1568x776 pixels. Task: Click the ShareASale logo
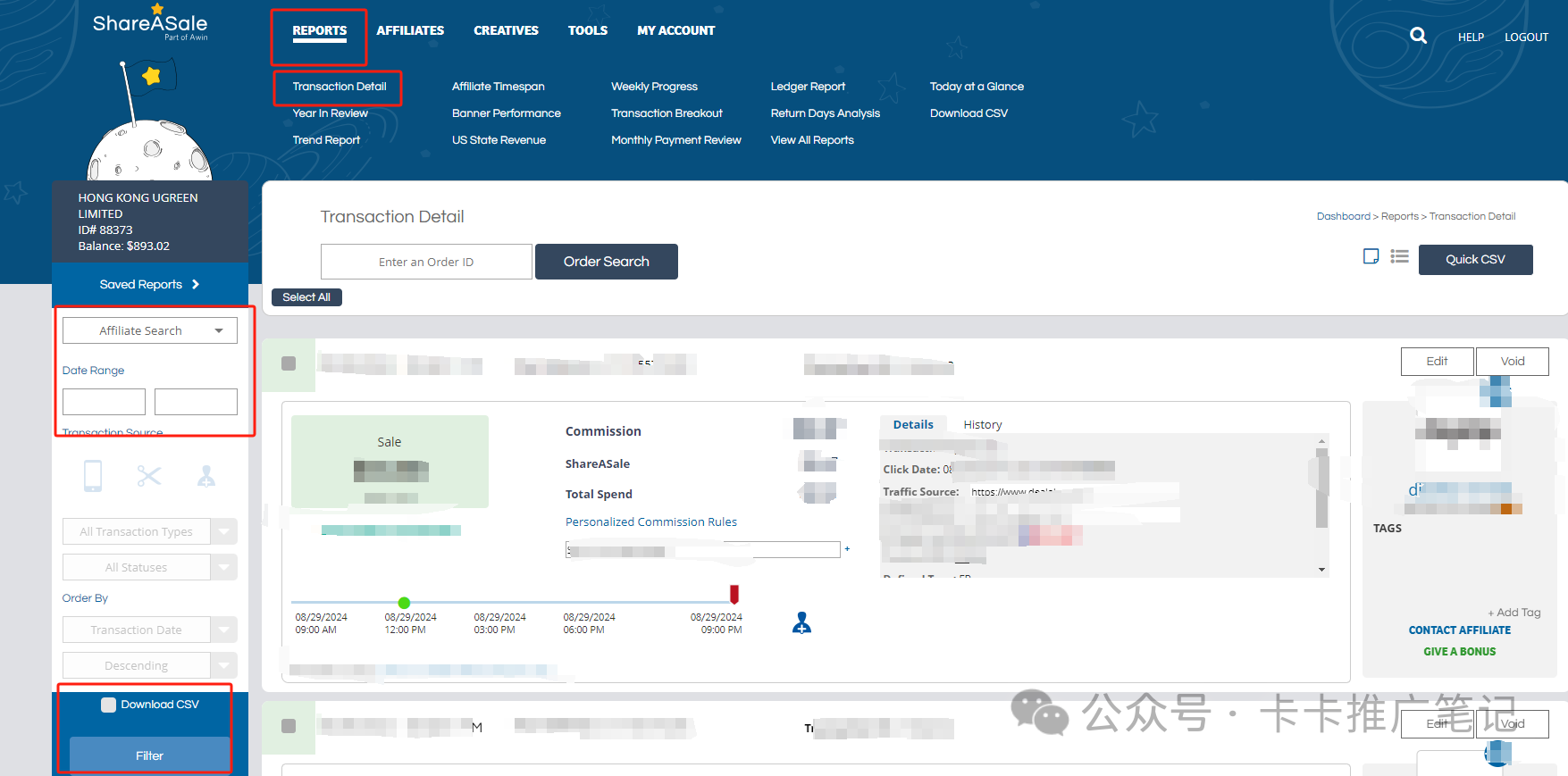tap(150, 23)
